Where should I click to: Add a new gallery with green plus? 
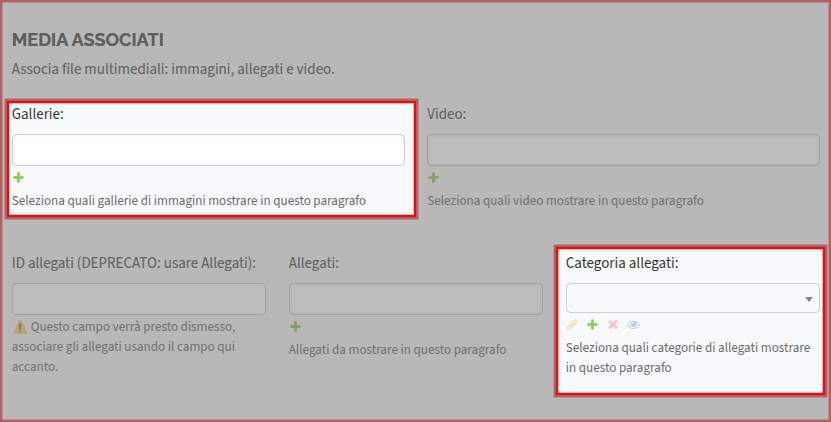click(19, 178)
